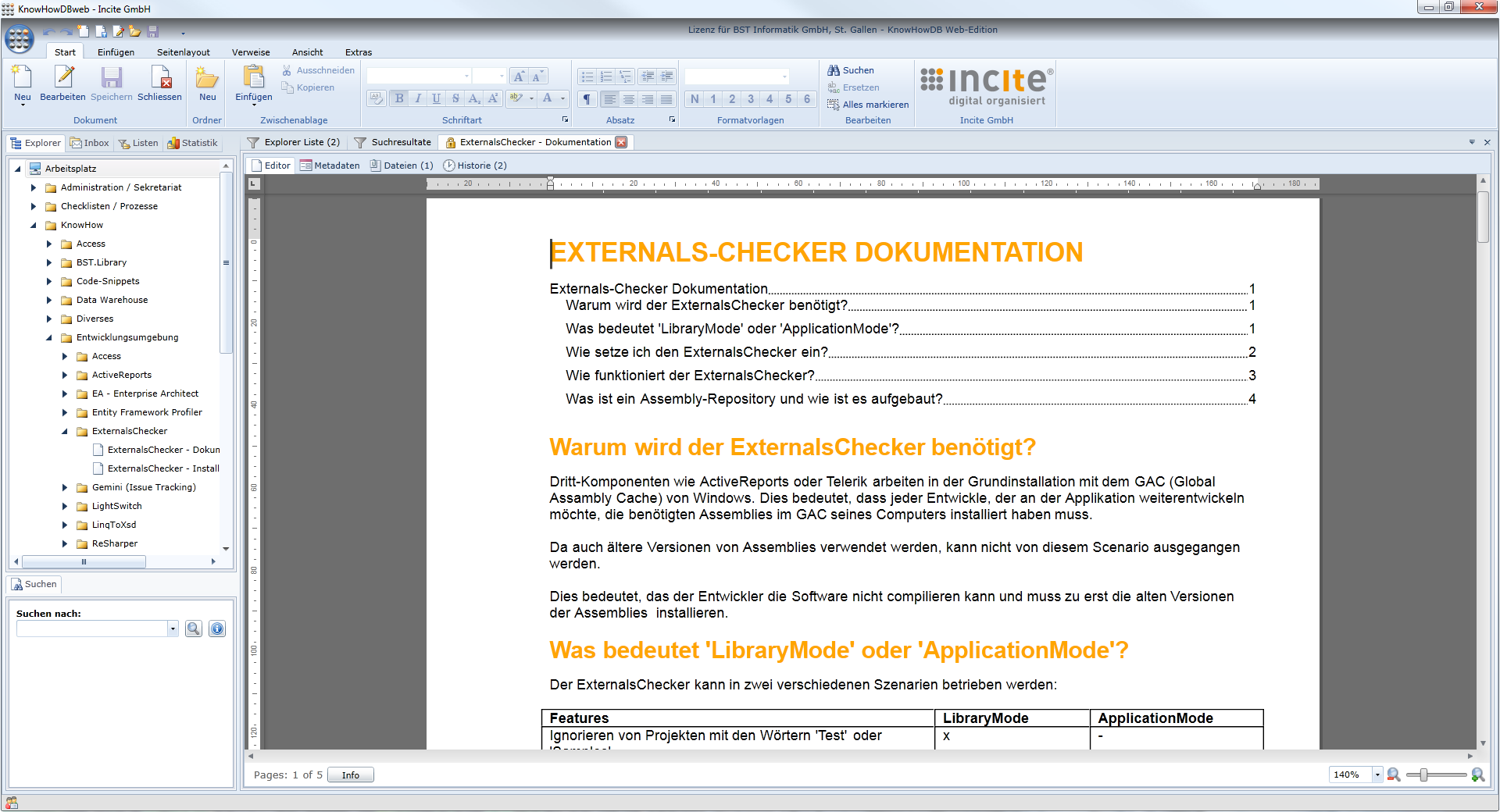This screenshot has height=812, width=1500.
Task: Click the Bearbeiten edit document icon
Action: pos(62,84)
